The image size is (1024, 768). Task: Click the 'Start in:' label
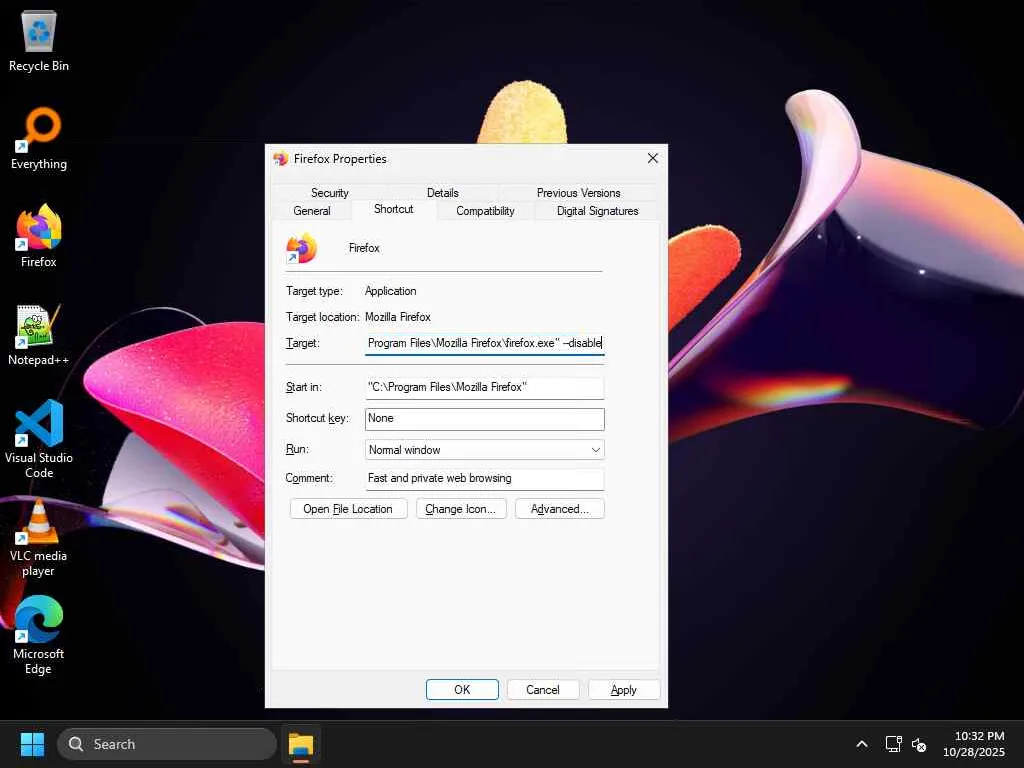point(304,387)
